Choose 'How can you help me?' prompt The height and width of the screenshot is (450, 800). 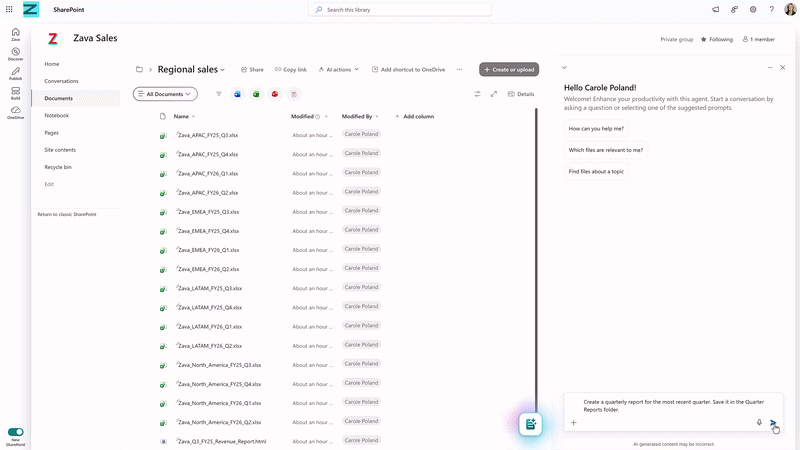(x=596, y=129)
